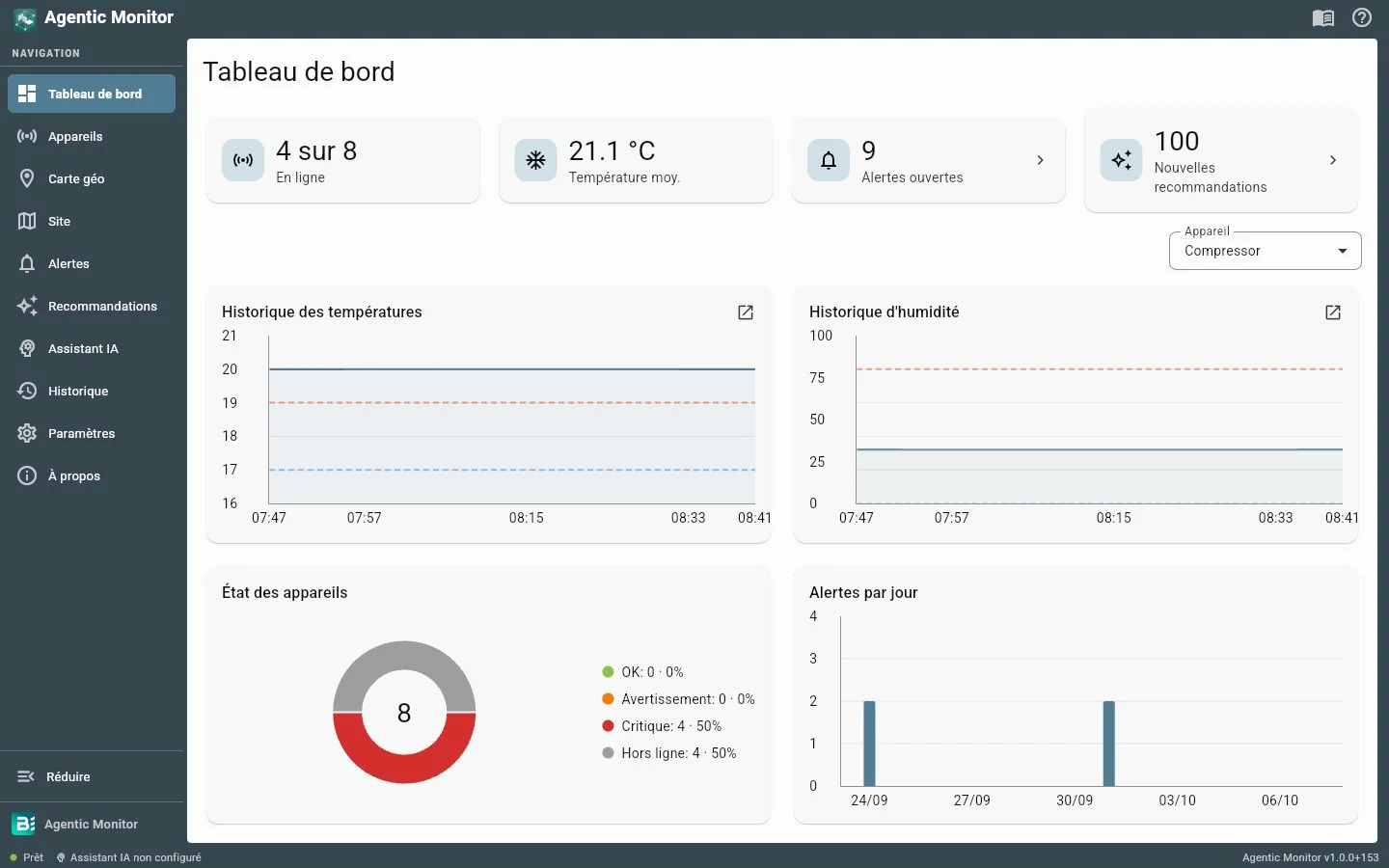Open the 9 Alertes ouvertes card
1389x868 pixels.
point(928,160)
